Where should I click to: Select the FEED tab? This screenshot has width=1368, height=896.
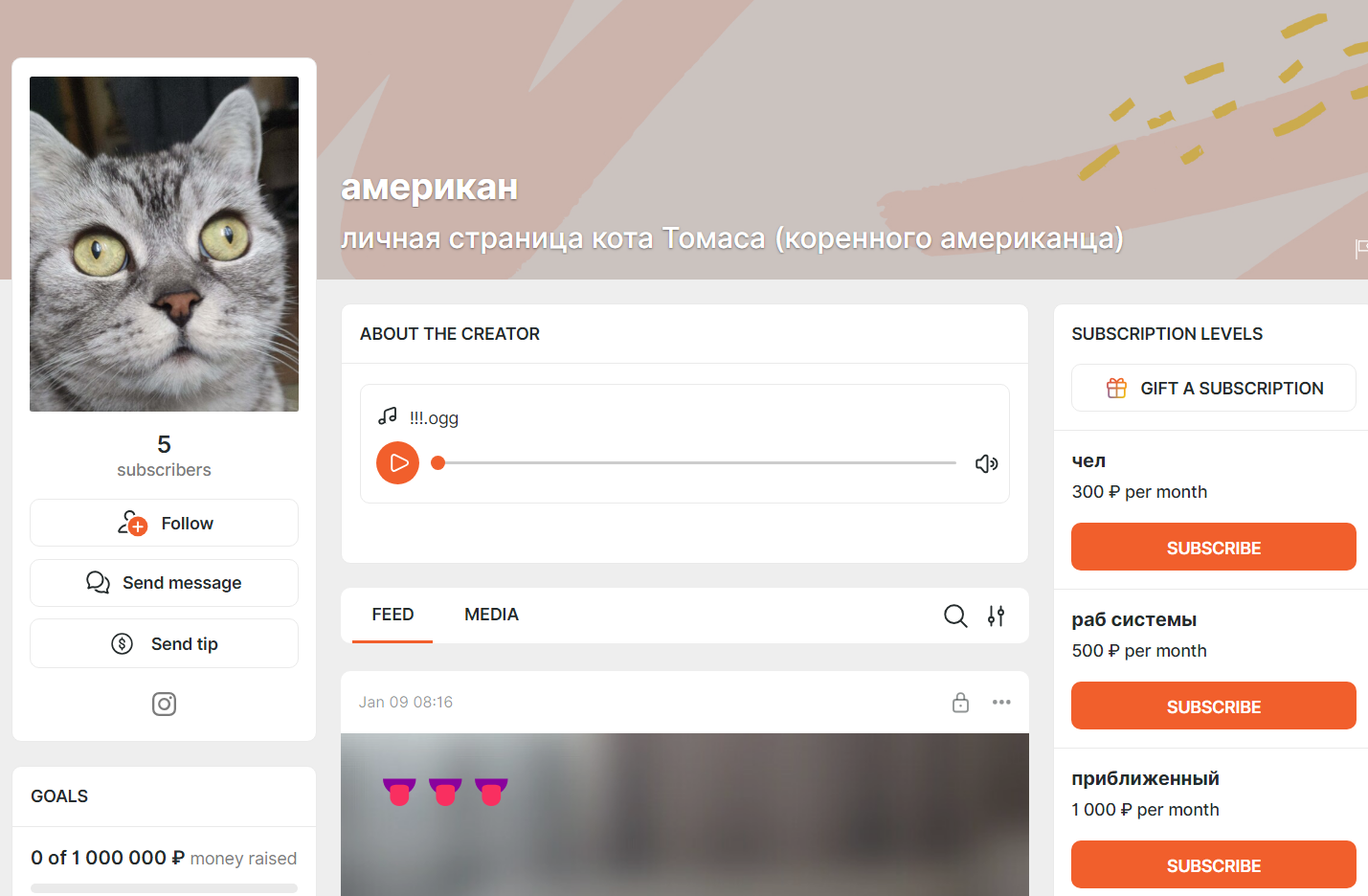tap(392, 615)
